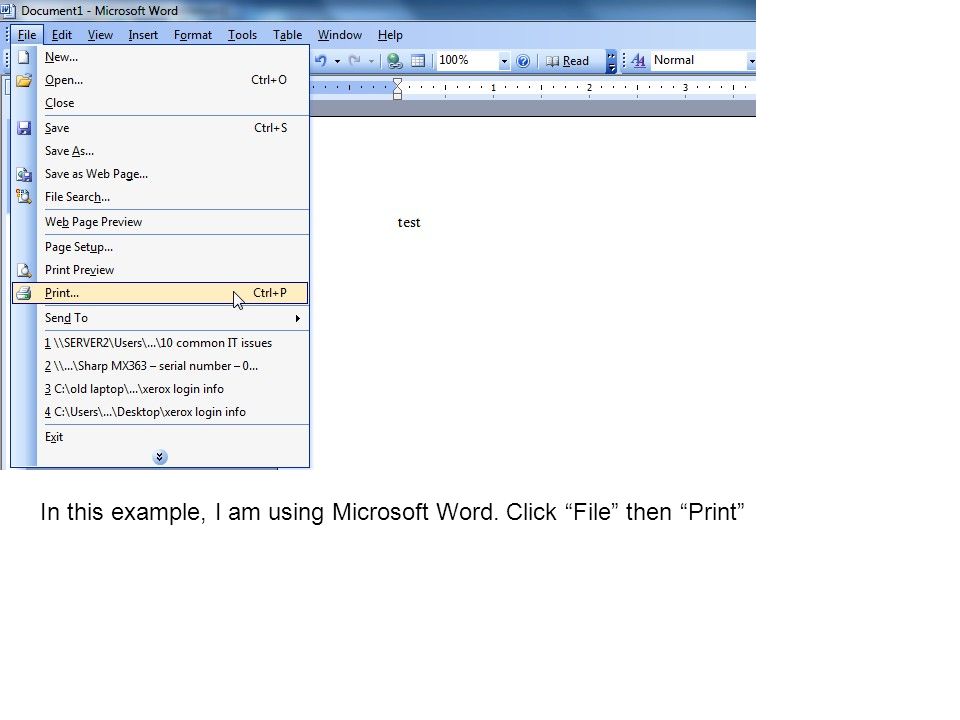This screenshot has width=960, height=720.
Task: Click the Microsoft Word Help question icon
Action: 523,61
